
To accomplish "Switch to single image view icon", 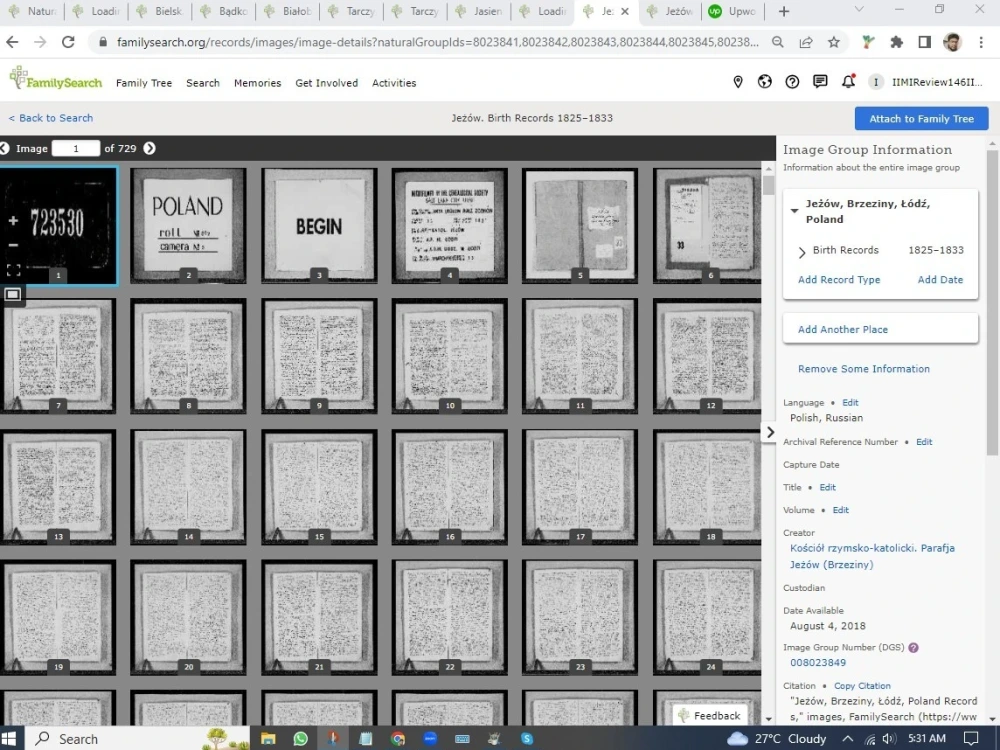I will [13, 294].
